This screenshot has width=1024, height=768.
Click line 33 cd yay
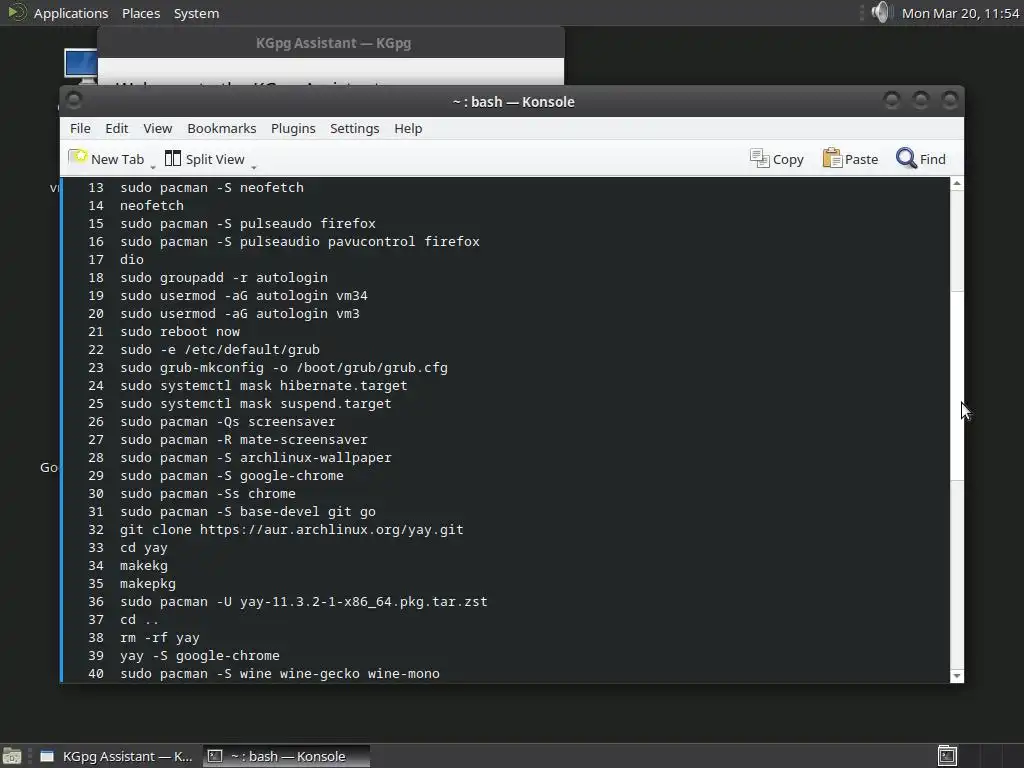[144, 548]
